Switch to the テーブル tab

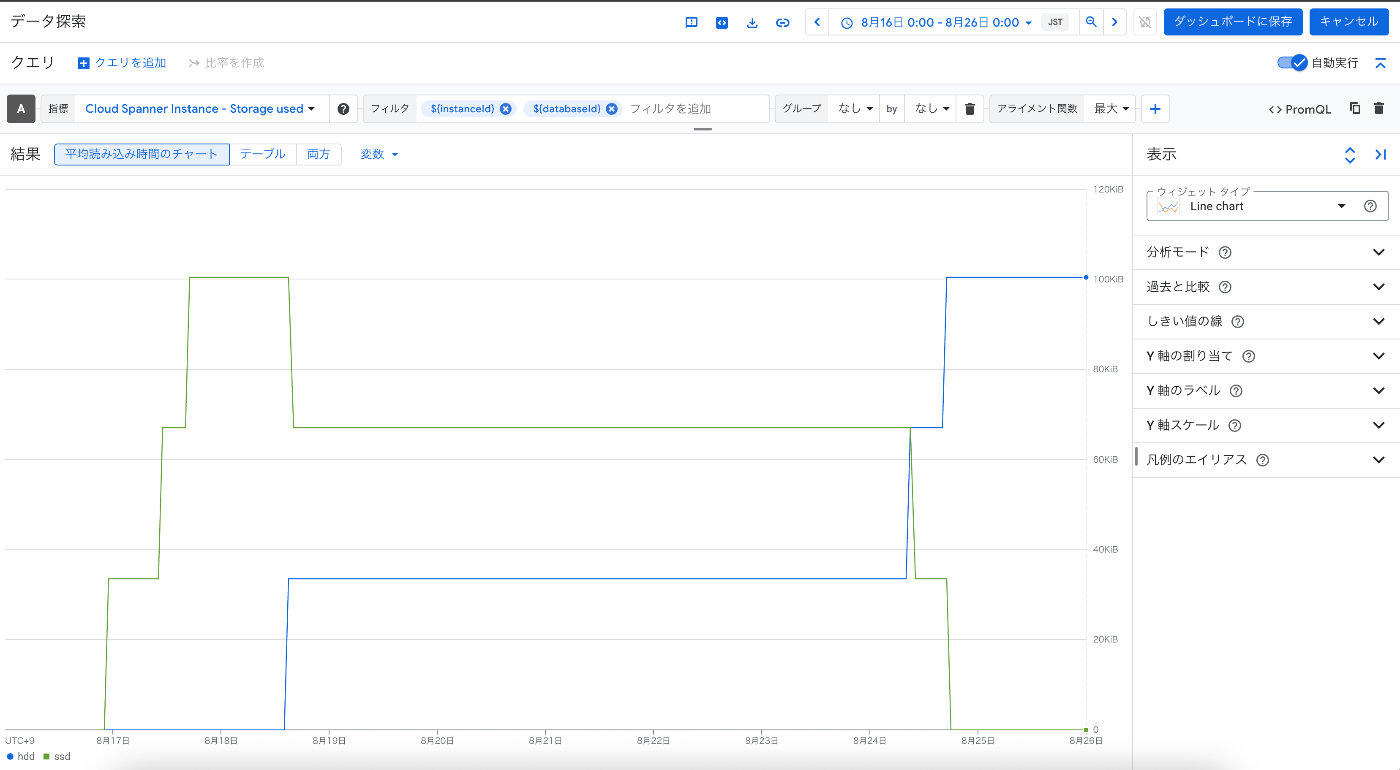tap(263, 154)
